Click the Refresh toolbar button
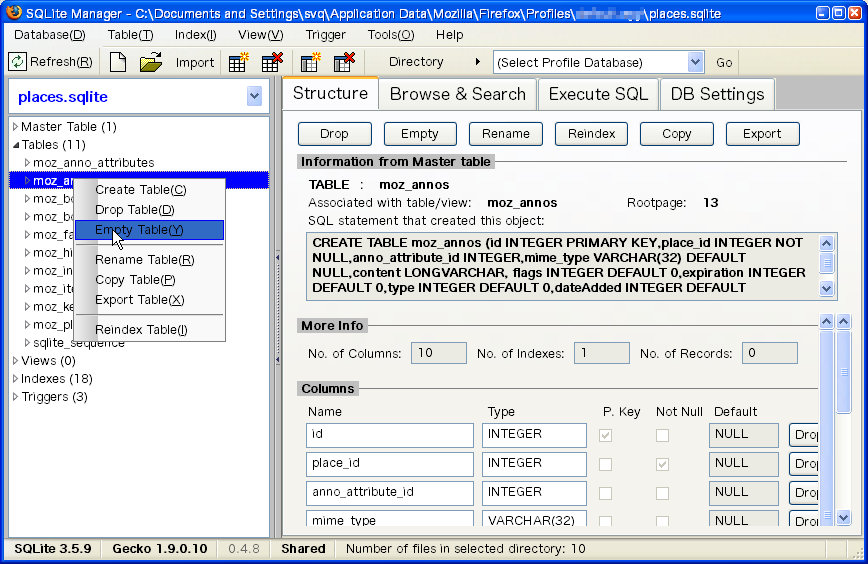Viewport: 868px width, 564px height. (50, 61)
